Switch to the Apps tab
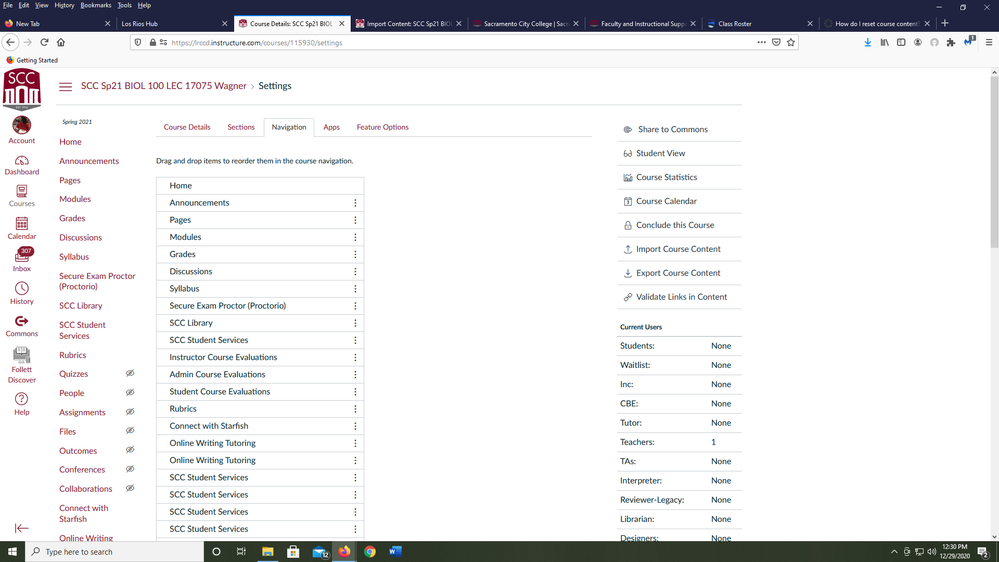 [x=331, y=127]
